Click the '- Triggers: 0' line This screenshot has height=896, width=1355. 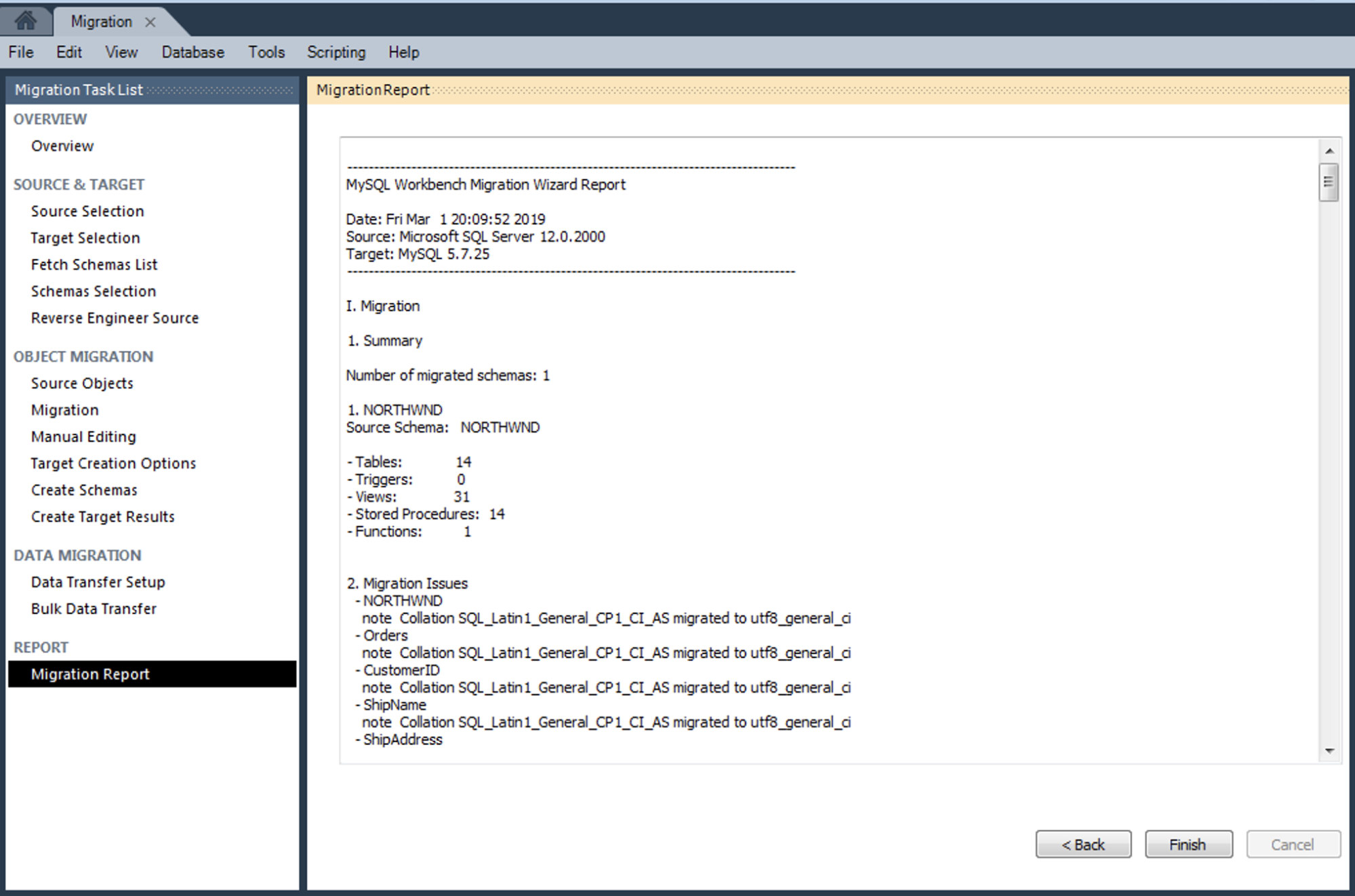405,479
